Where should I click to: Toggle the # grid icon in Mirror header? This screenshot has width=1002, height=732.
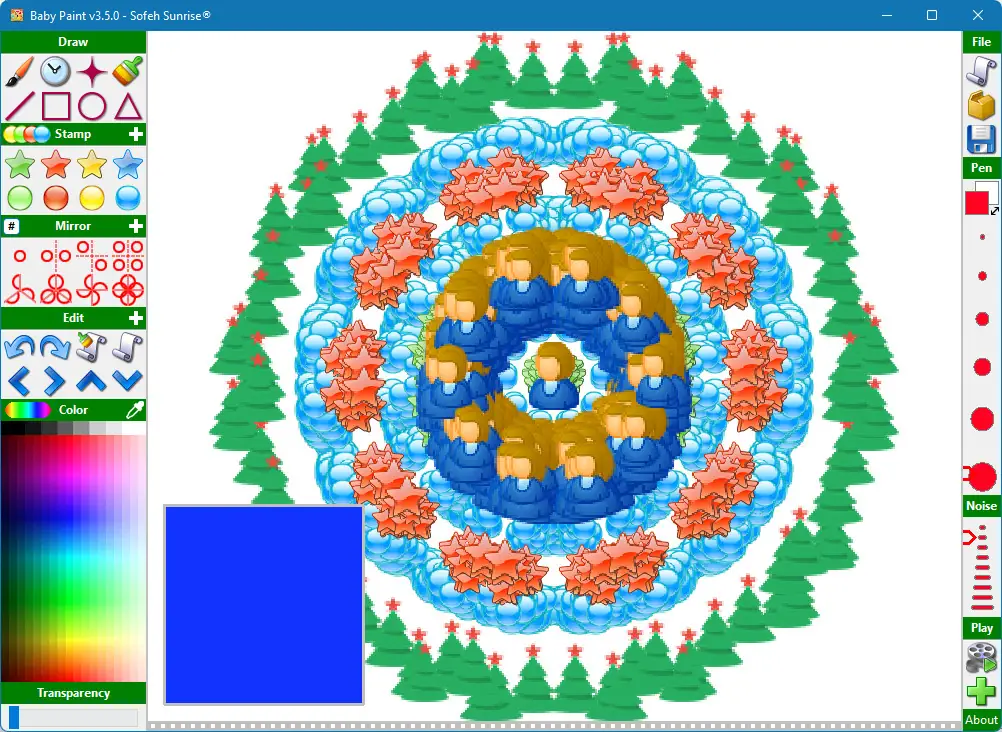tap(12, 226)
